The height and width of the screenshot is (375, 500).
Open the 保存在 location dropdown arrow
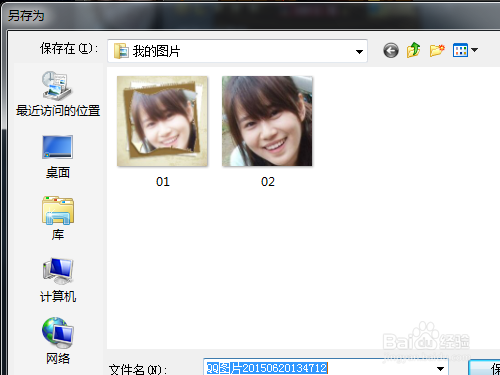(x=359, y=52)
